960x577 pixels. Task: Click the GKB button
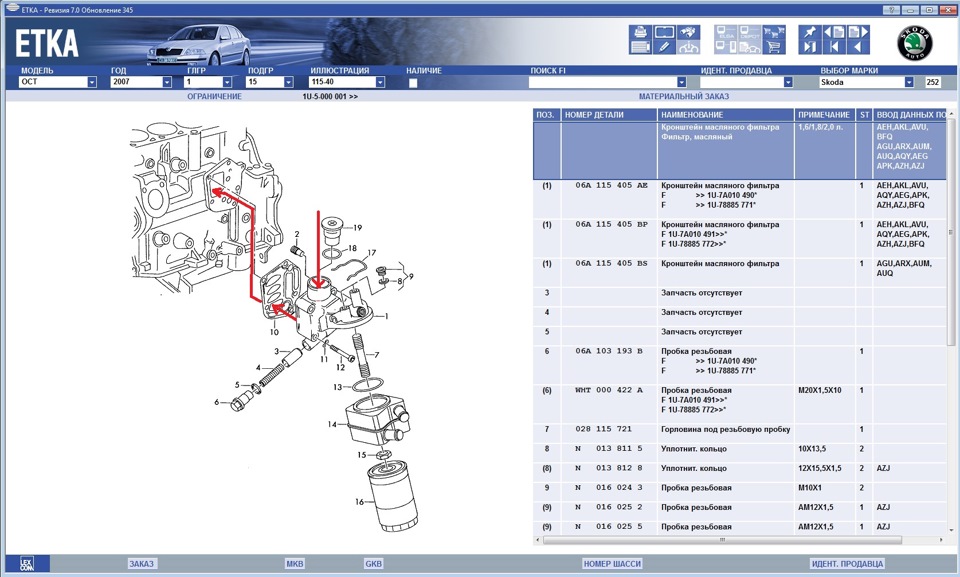tap(373, 564)
